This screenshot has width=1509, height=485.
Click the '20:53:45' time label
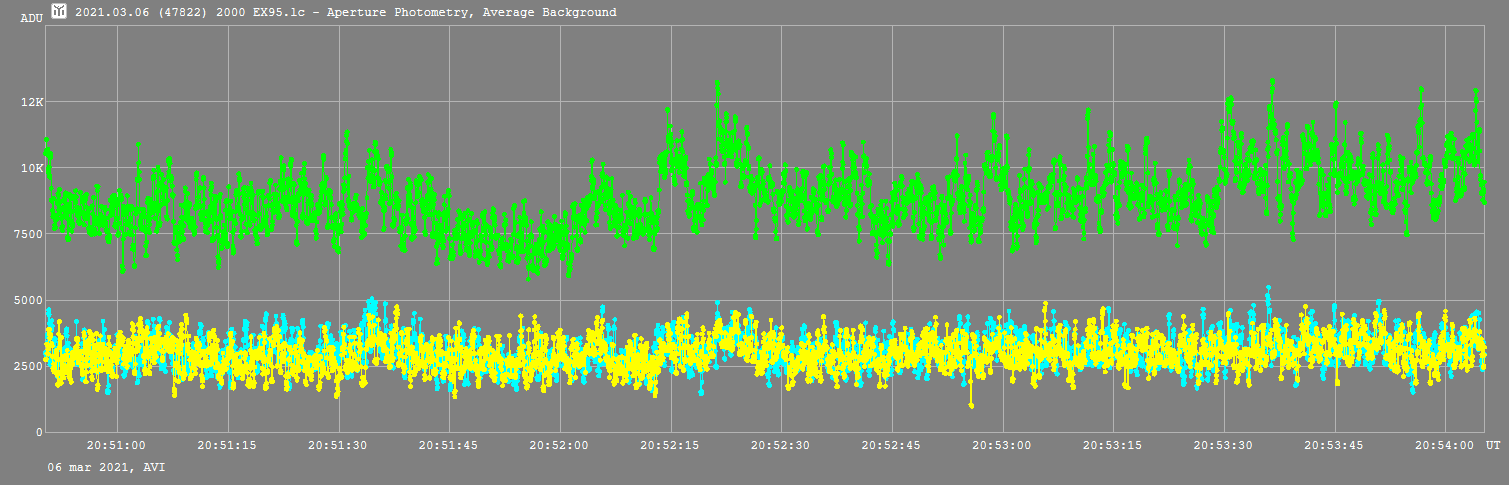[x=1334, y=447]
